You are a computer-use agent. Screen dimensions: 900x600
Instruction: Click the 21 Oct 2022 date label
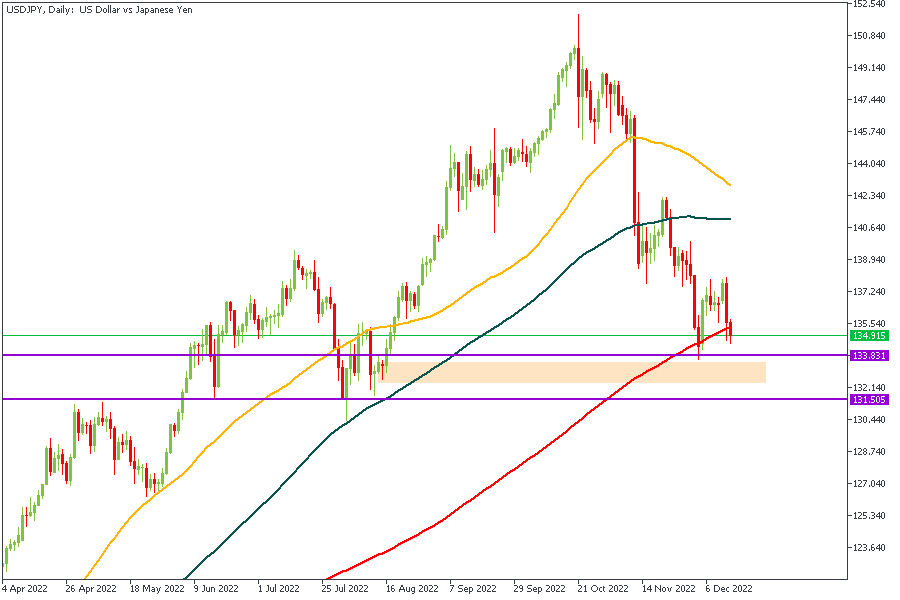(602, 590)
